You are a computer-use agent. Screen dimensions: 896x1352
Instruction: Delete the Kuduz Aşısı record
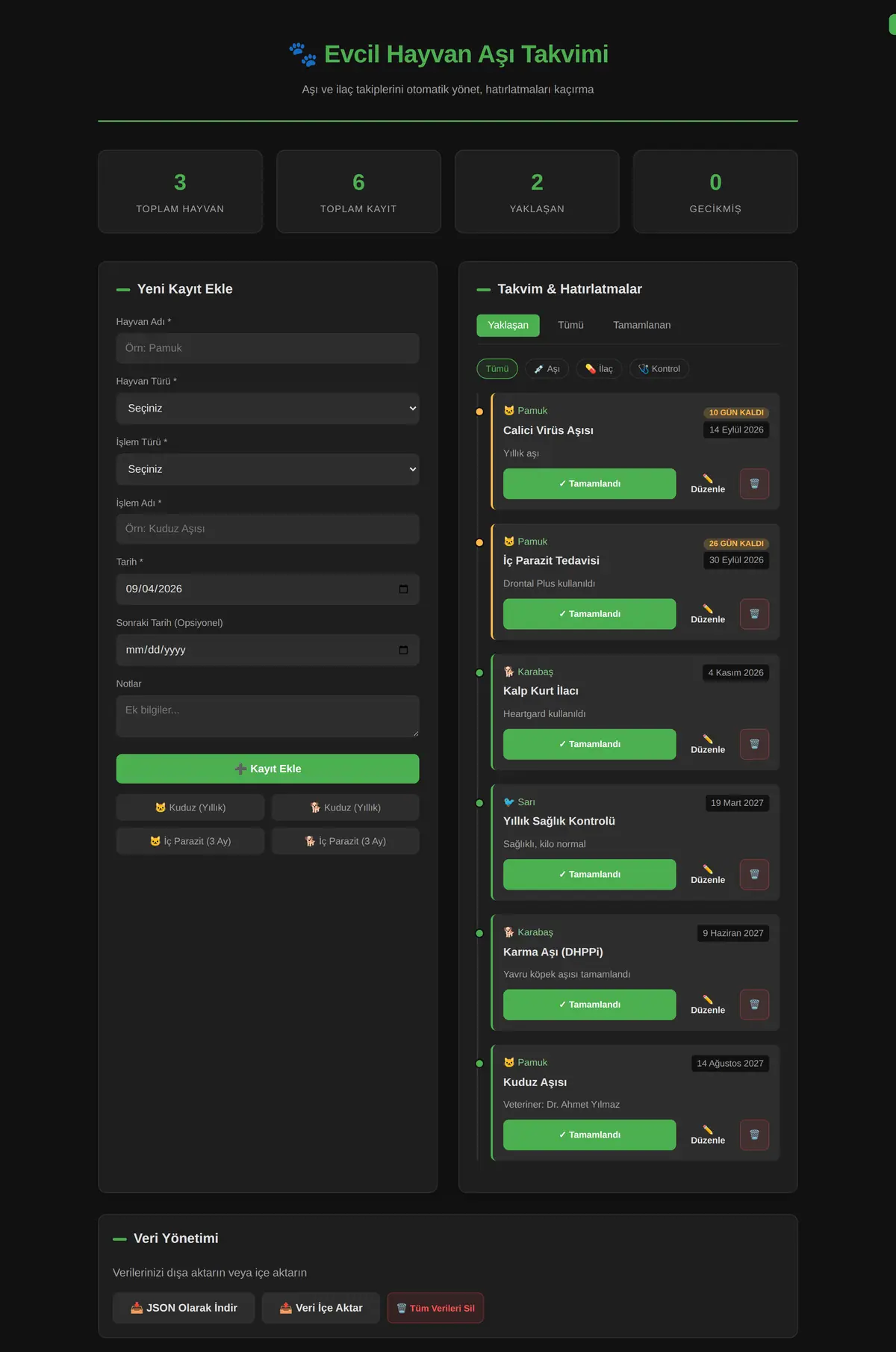(x=754, y=1135)
